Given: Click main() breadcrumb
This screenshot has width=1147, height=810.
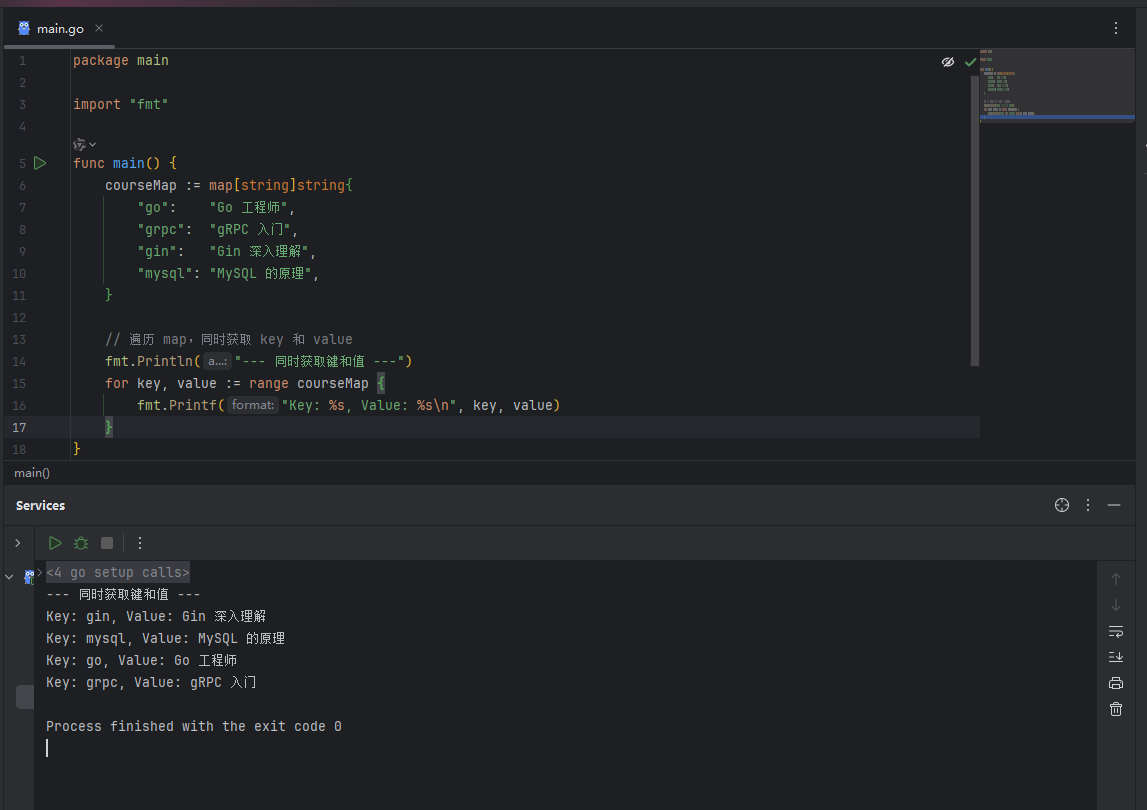Looking at the screenshot, I should [x=31, y=473].
